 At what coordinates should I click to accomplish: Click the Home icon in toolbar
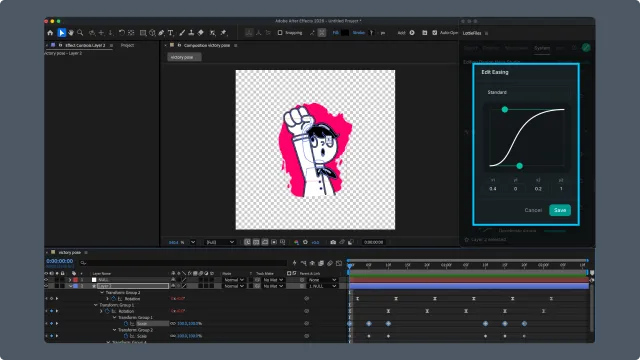tap(50, 33)
